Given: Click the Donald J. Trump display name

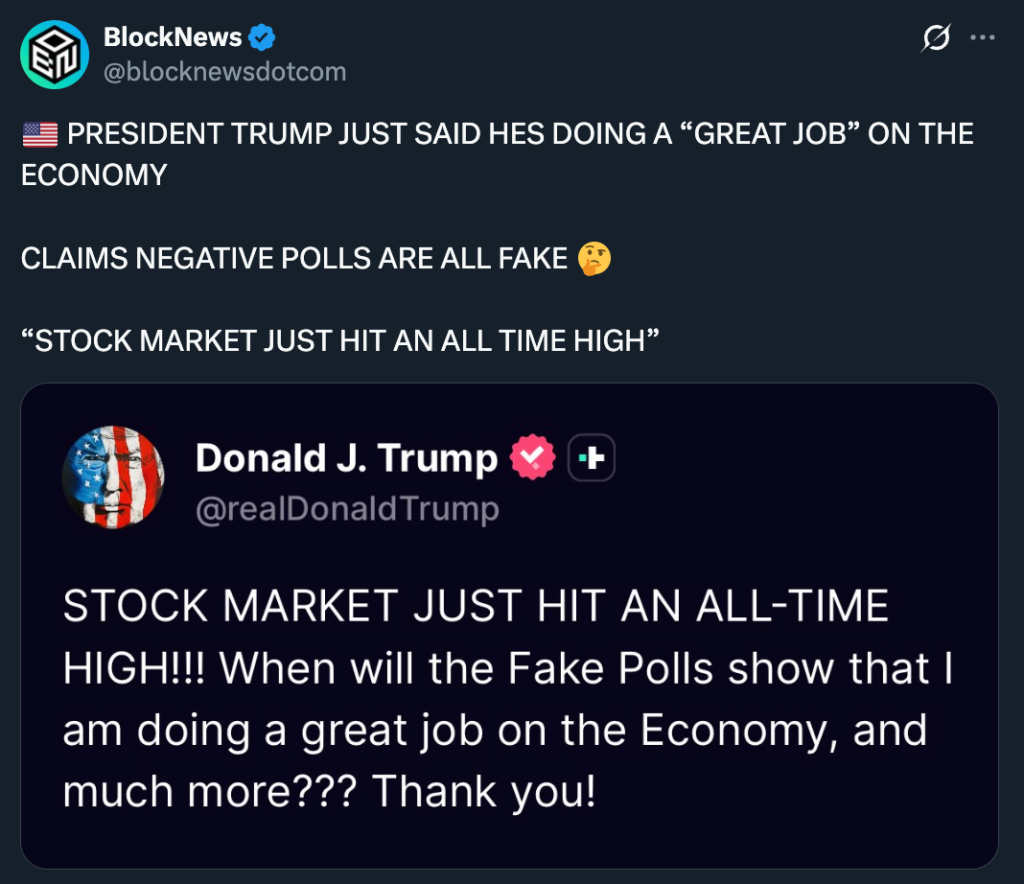Looking at the screenshot, I should tap(346, 458).
